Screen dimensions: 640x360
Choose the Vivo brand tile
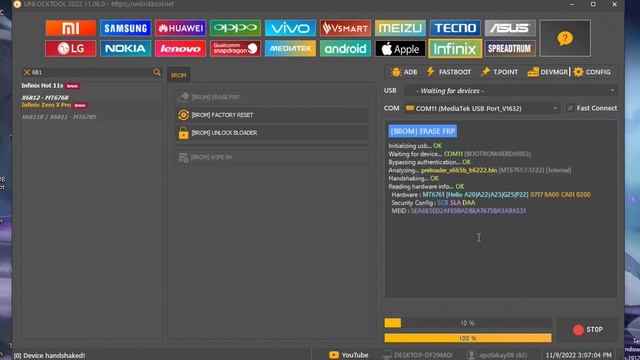[x=290, y=28]
